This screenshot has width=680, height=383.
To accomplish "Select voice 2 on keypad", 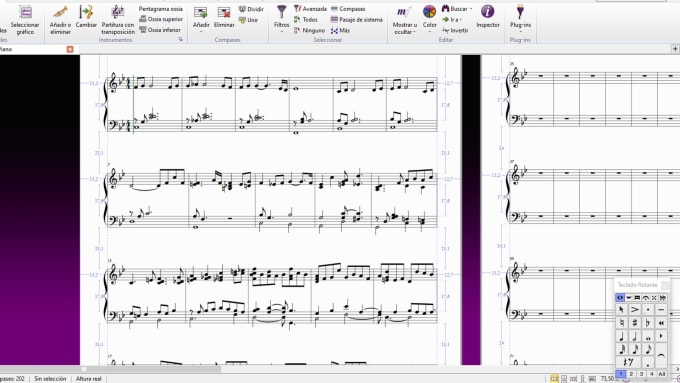I will [631, 374].
